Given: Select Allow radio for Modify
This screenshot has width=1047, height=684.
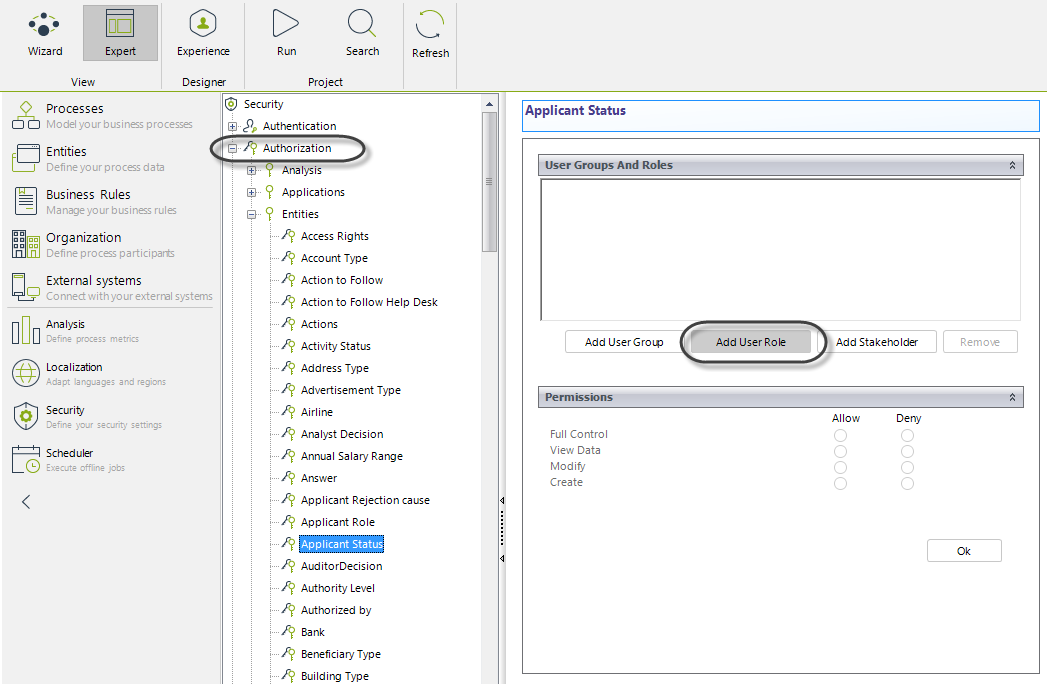Looking at the screenshot, I should [x=840, y=467].
